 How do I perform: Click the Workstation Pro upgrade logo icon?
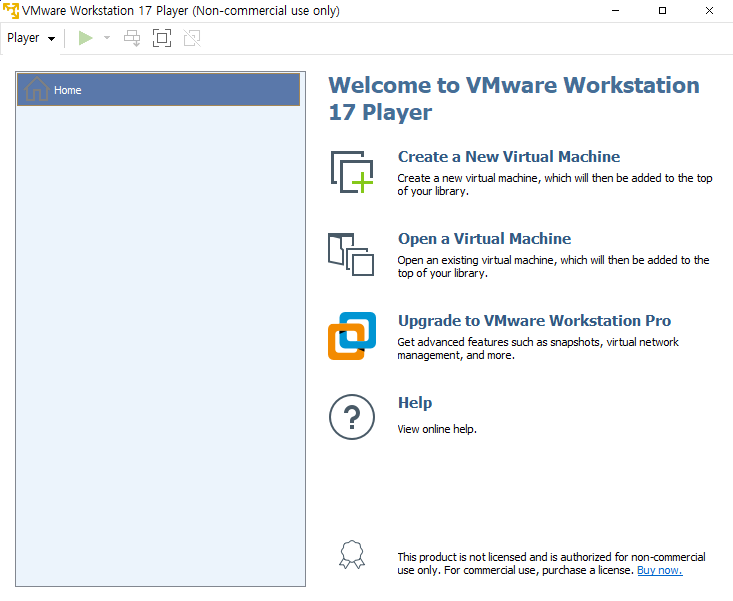(352, 336)
